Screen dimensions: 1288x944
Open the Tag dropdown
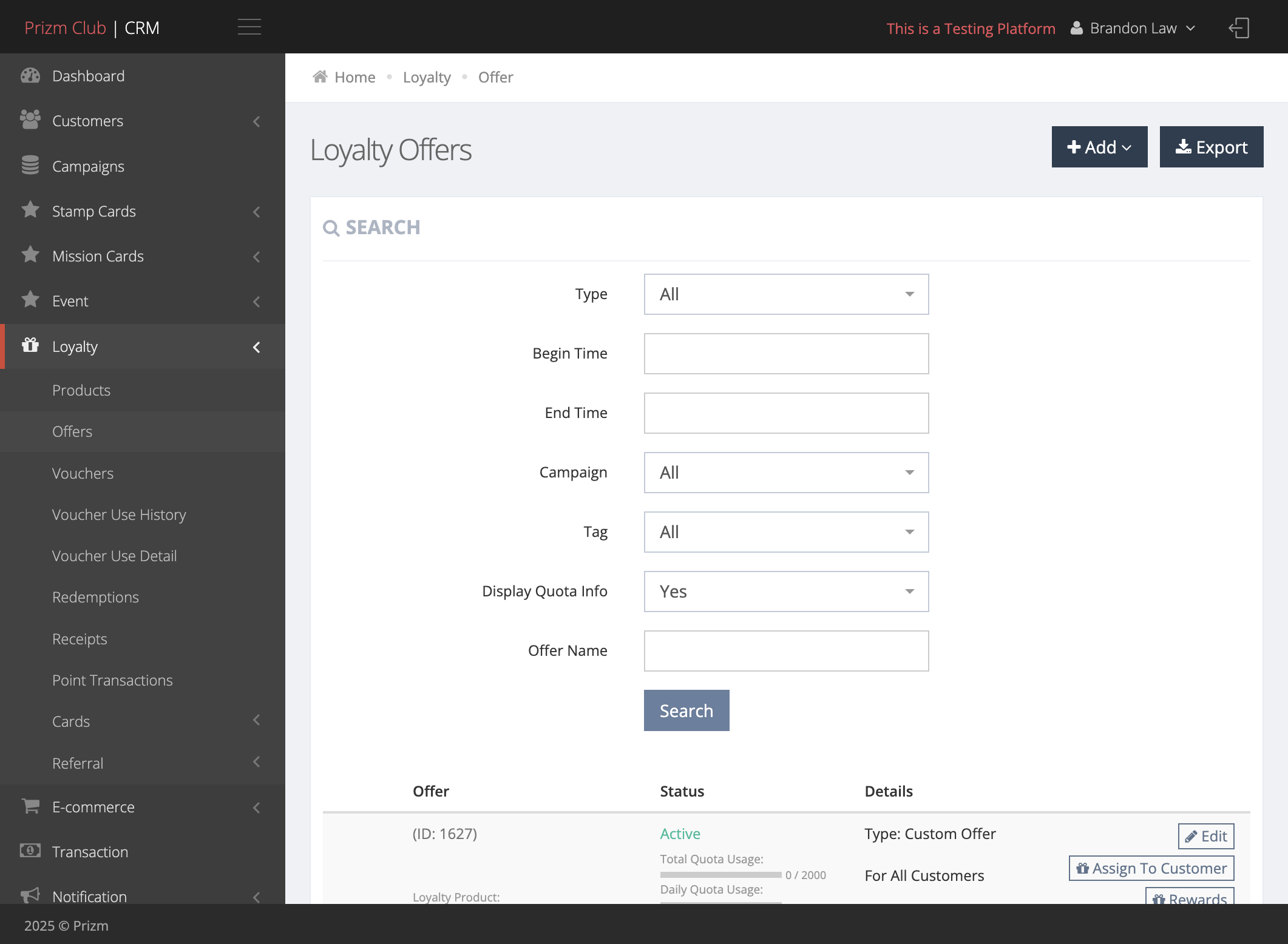[786, 532]
